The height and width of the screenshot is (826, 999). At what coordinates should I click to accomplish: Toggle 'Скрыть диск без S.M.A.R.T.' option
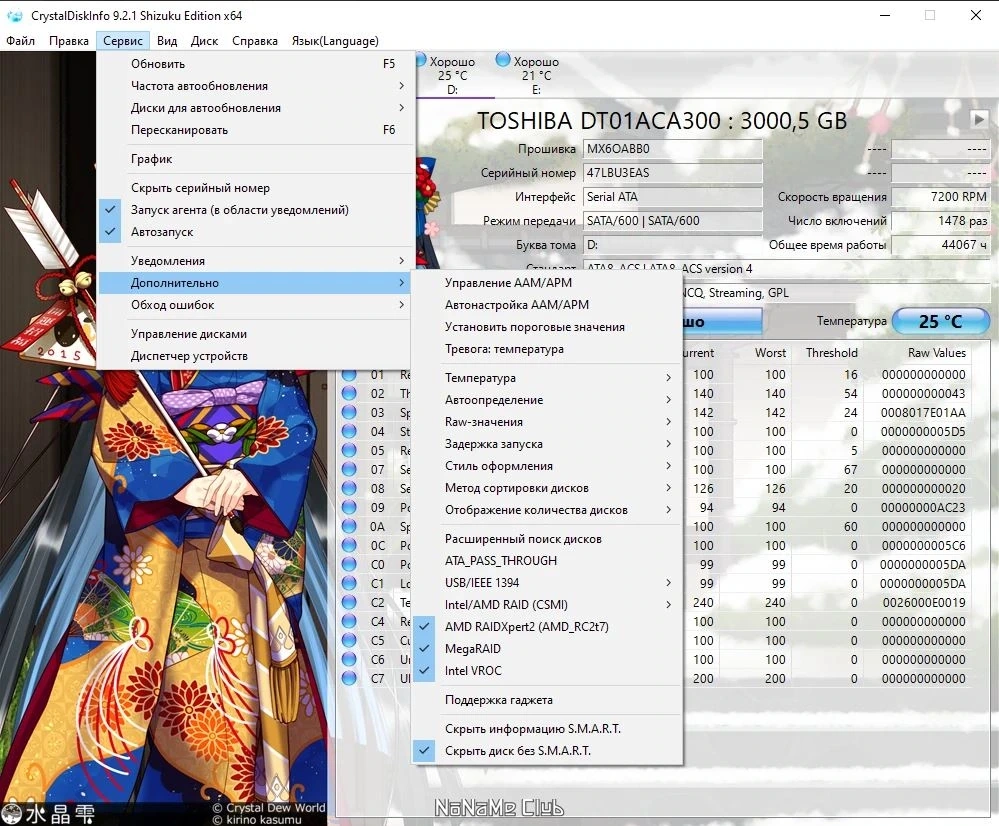pyautogui.click(x=547, y=751)
